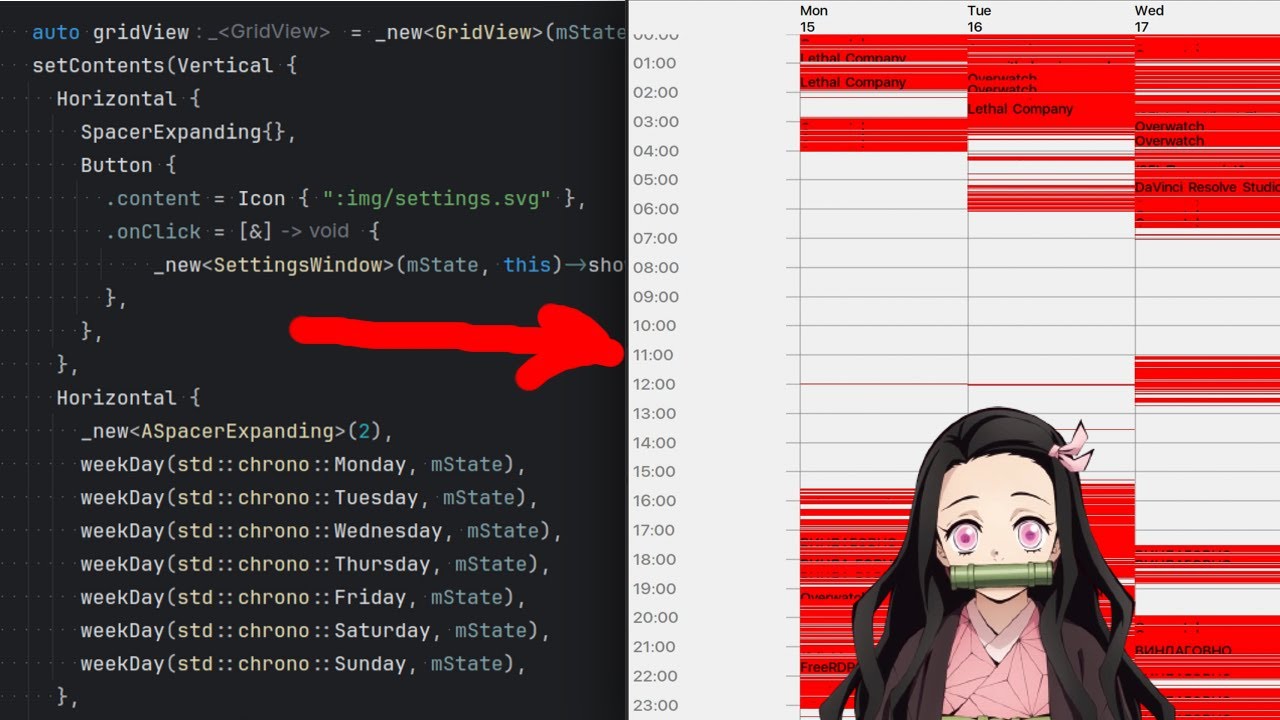1280x720 pixels.
Task: Click the "19:00" time label
Action: point(654,588)
